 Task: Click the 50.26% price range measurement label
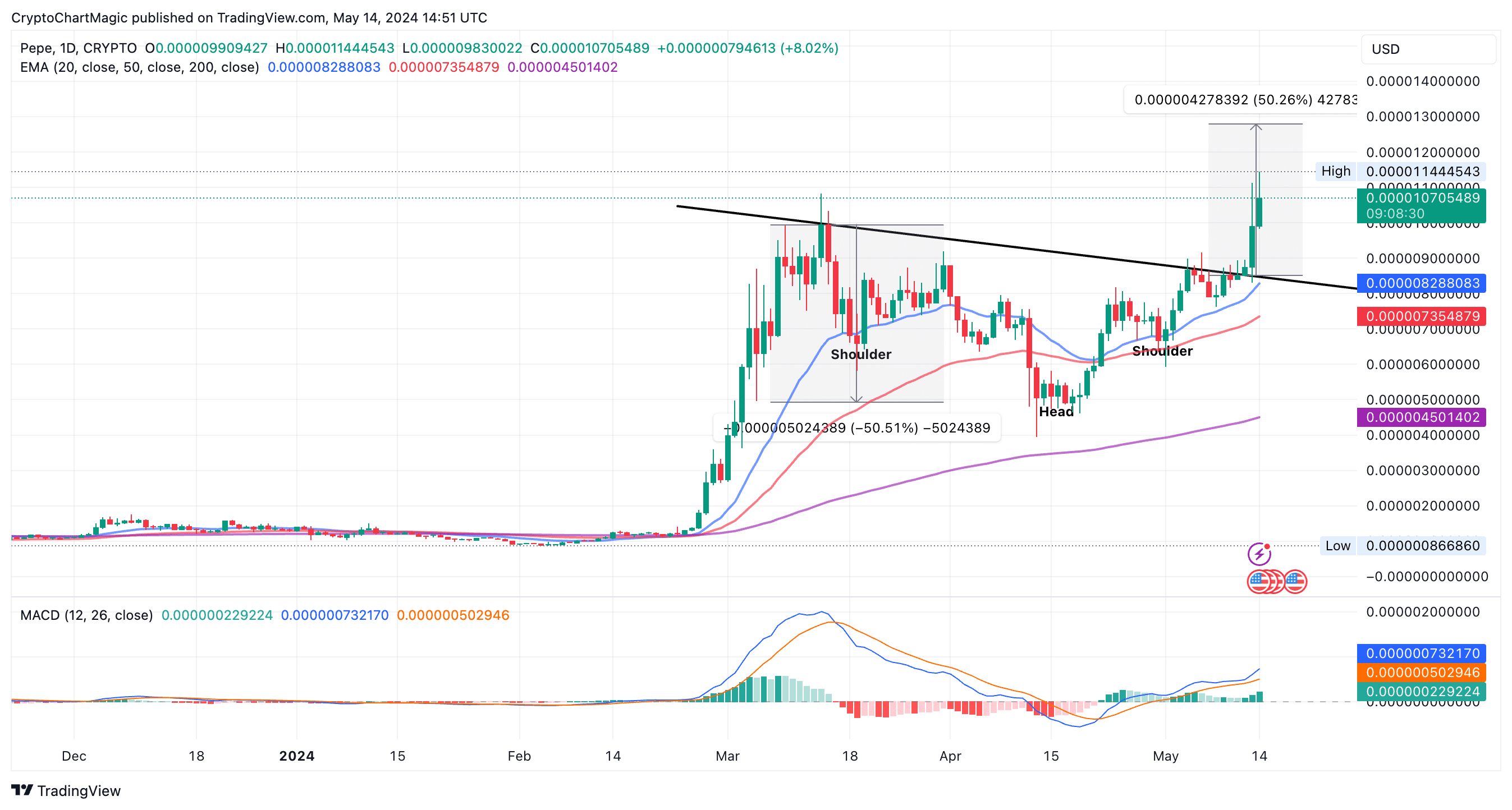click(x=1241, y=100)
